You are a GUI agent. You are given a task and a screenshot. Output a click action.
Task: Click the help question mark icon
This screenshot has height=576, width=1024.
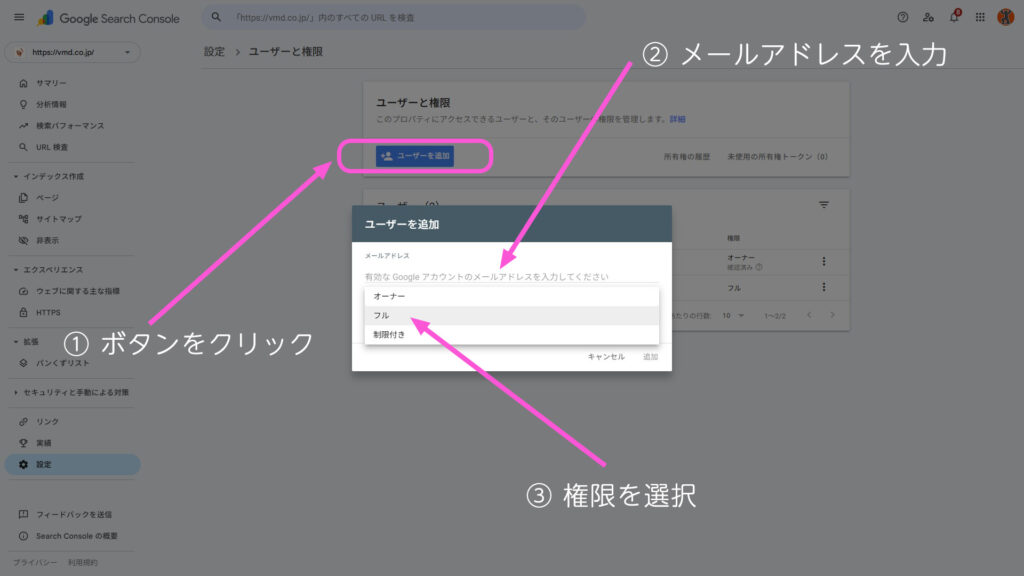[903, 15]
